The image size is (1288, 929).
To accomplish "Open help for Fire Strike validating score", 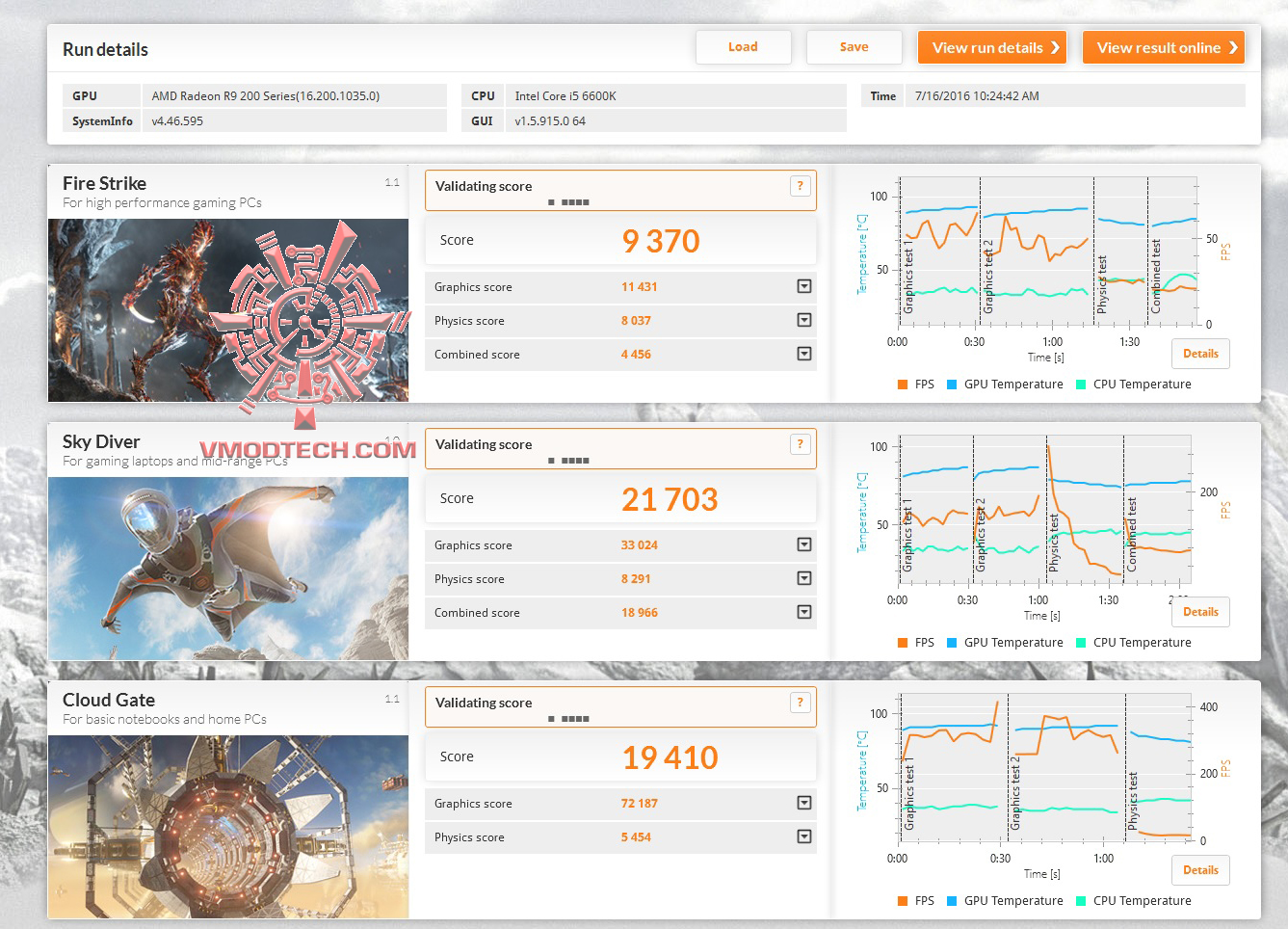I will 800,186.
